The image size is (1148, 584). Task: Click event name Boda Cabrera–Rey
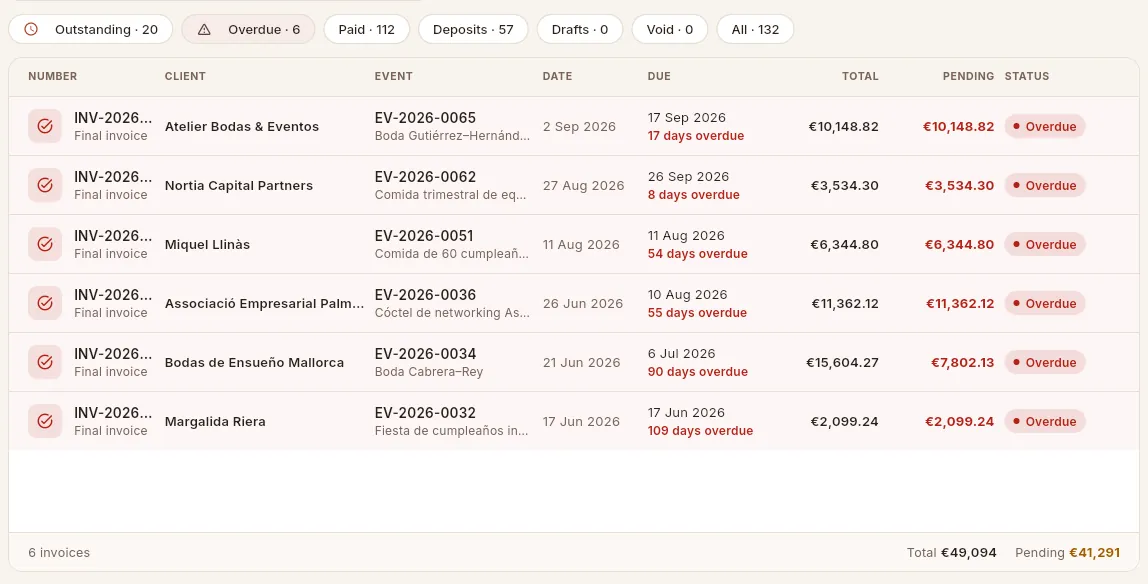(429, 372)
